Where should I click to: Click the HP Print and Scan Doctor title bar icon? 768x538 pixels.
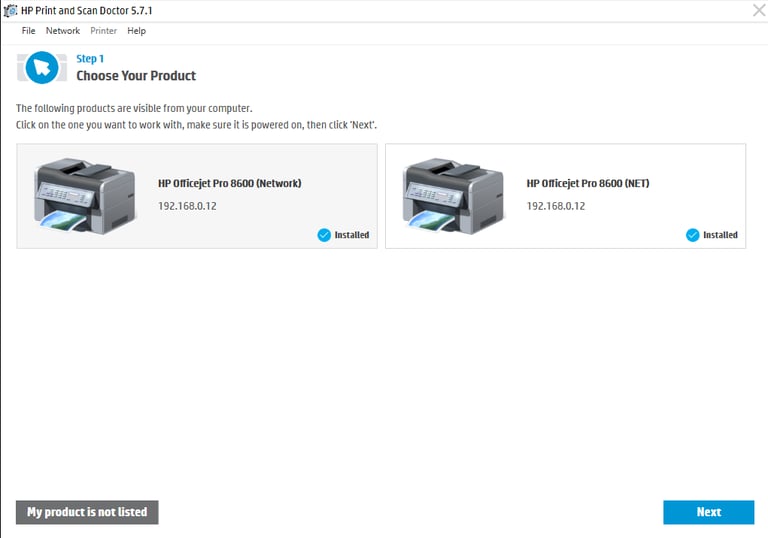pyautogui.click(x=10, y=10)
